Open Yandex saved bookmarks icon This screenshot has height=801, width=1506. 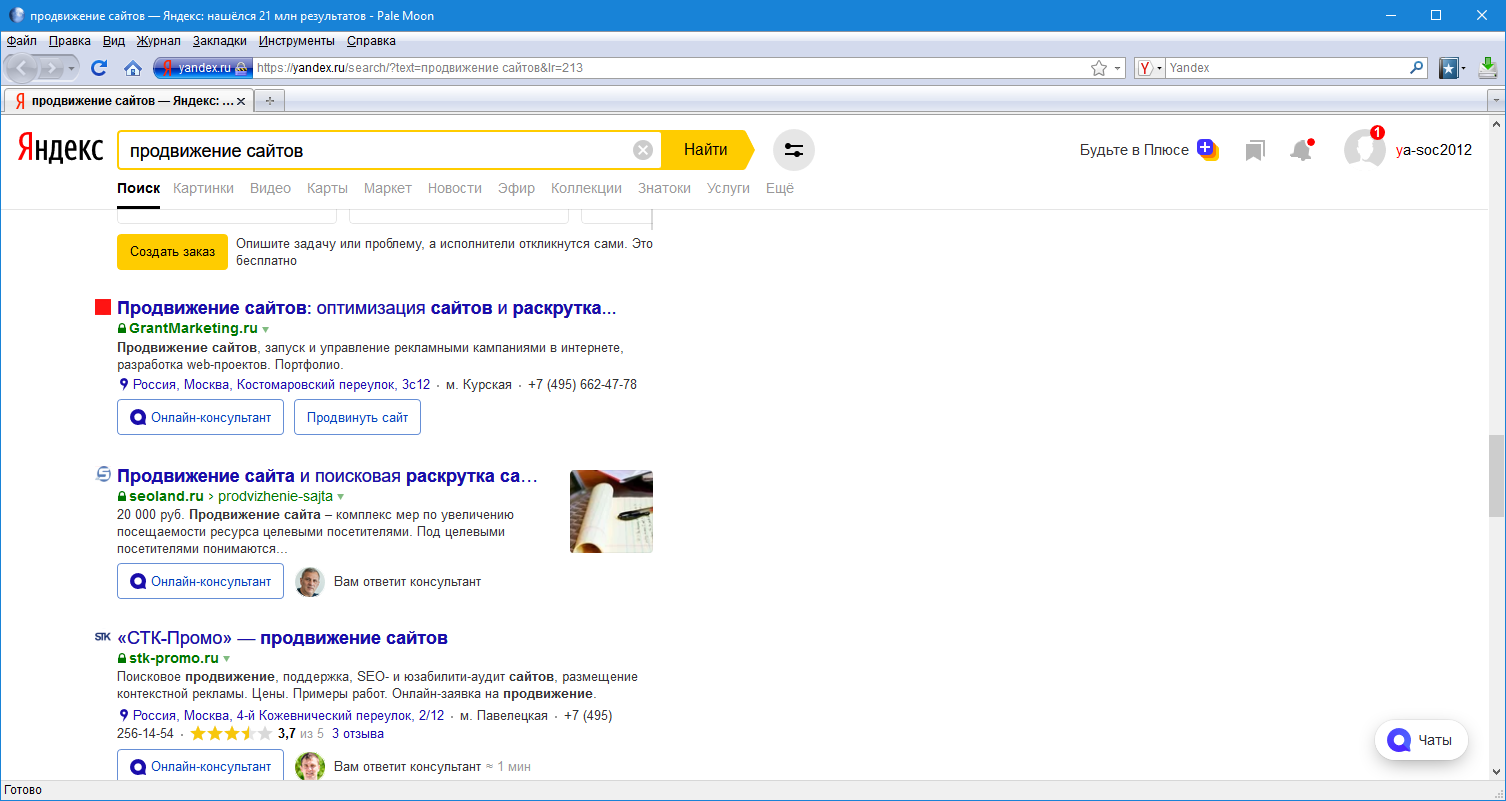(1255, 151)
